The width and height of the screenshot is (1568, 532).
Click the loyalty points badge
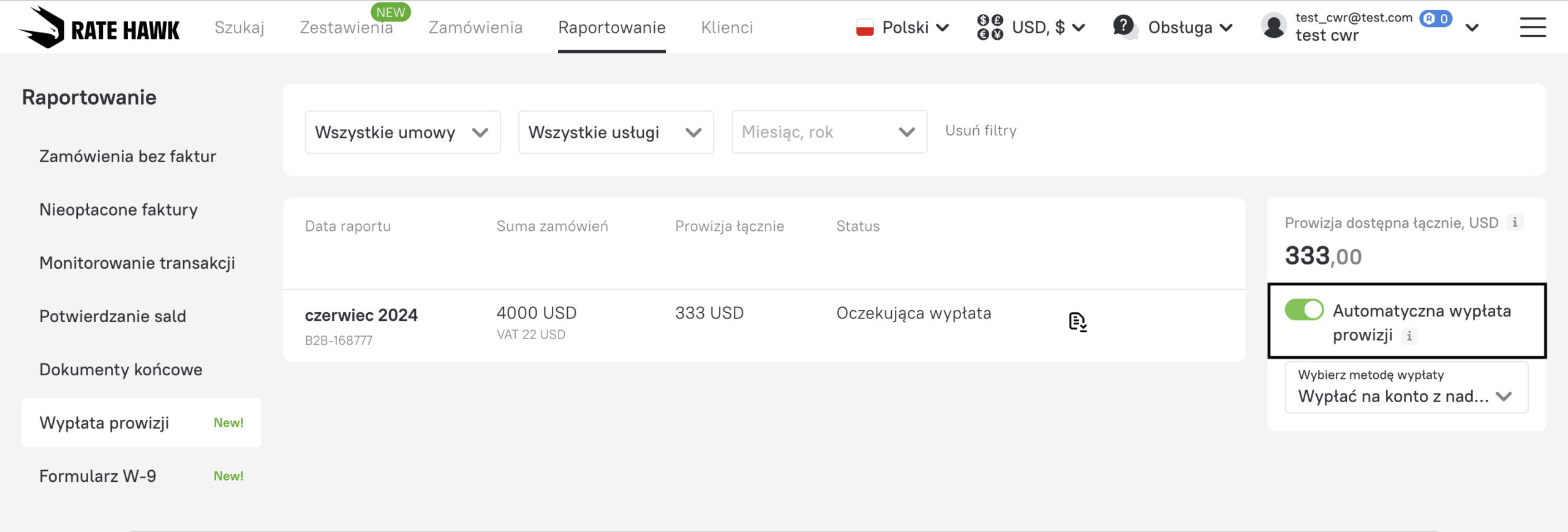click(x=1436, y=18)
